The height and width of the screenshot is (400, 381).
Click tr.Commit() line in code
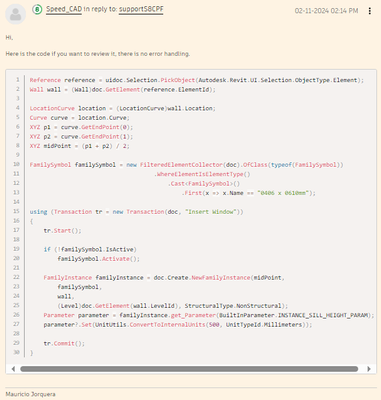tap(64, 343)
